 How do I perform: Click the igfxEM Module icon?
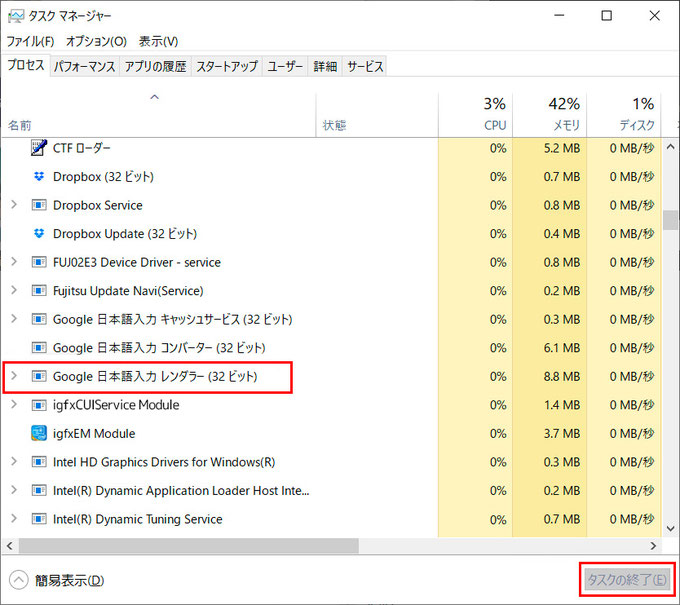point(39,433)
